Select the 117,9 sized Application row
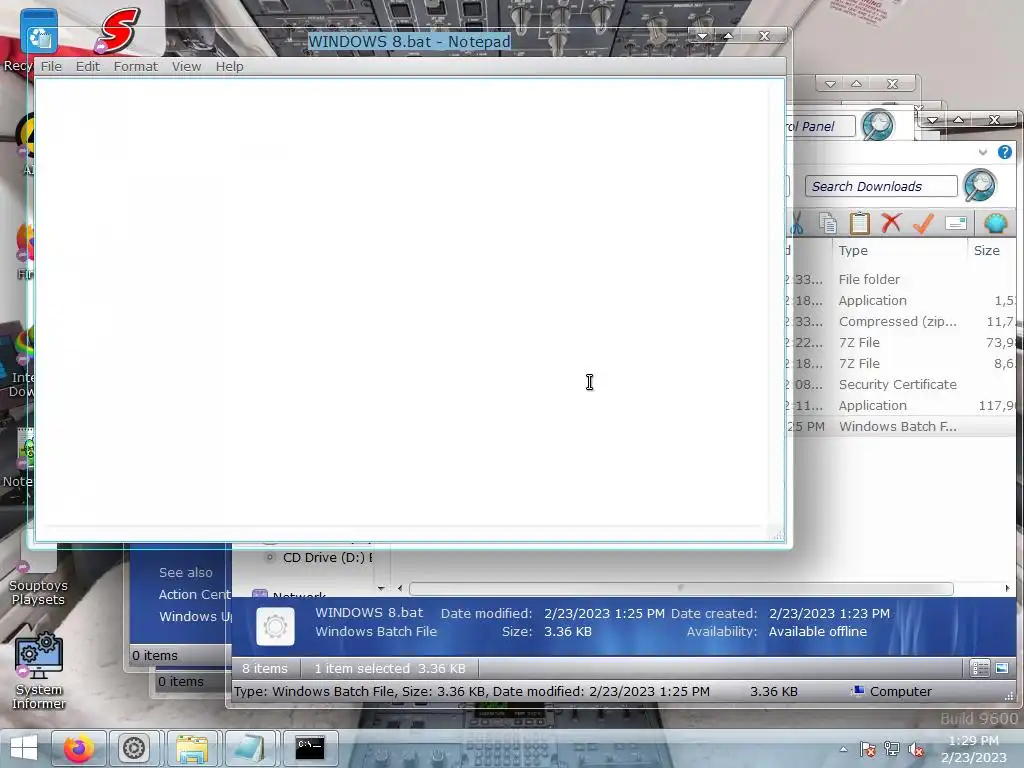This screenshot has width=1024, height=768. [x=901, y=406]
